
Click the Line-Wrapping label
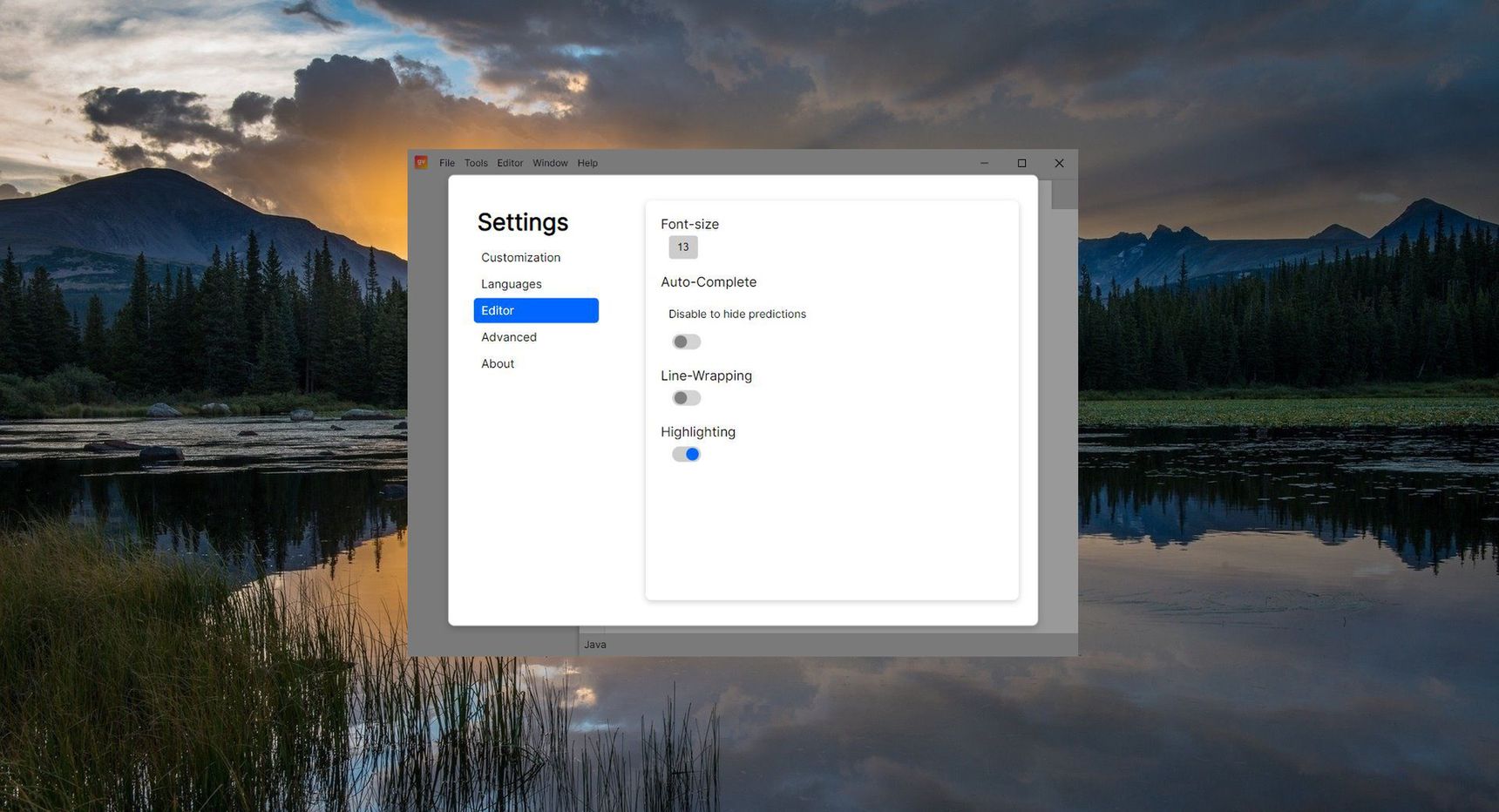point(706,376)
